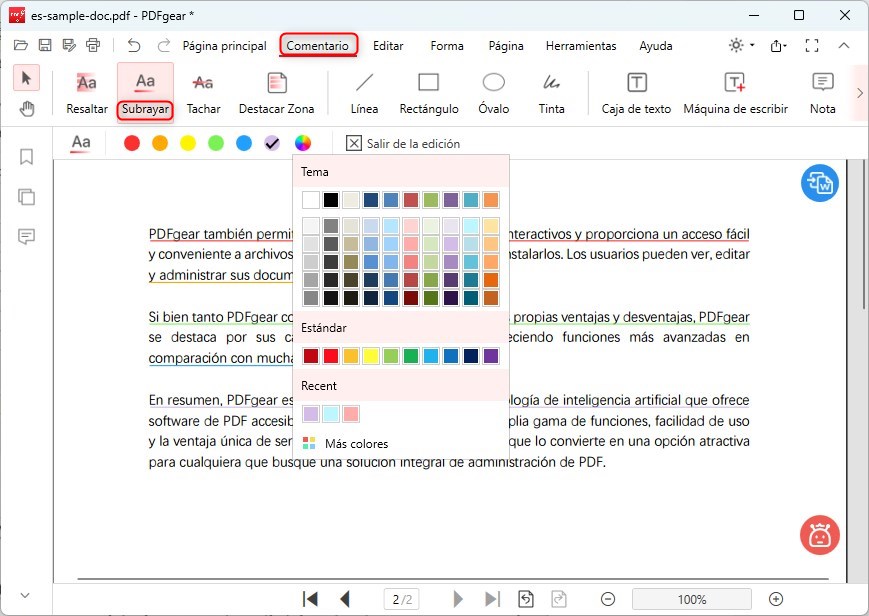Open the red AI chatbot assistant
Screen dimensions: 869x616
(820, 536)
